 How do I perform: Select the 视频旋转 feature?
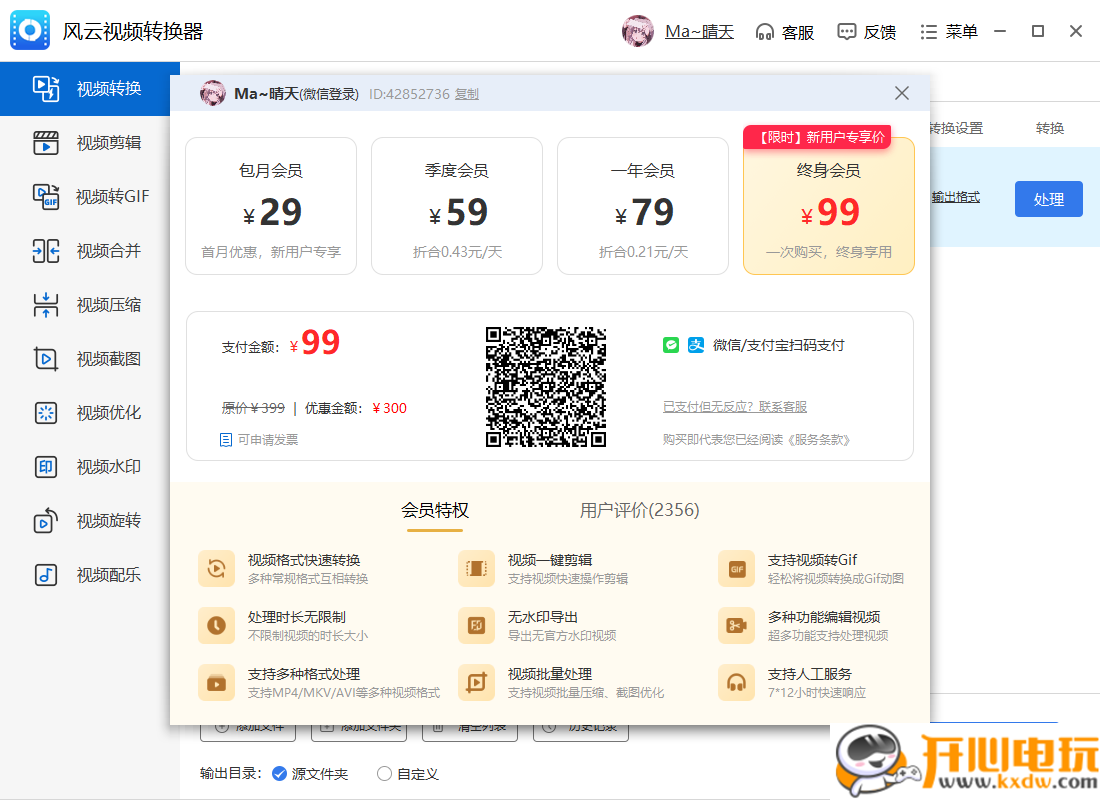pyautogui.click(x=88, y=520)
